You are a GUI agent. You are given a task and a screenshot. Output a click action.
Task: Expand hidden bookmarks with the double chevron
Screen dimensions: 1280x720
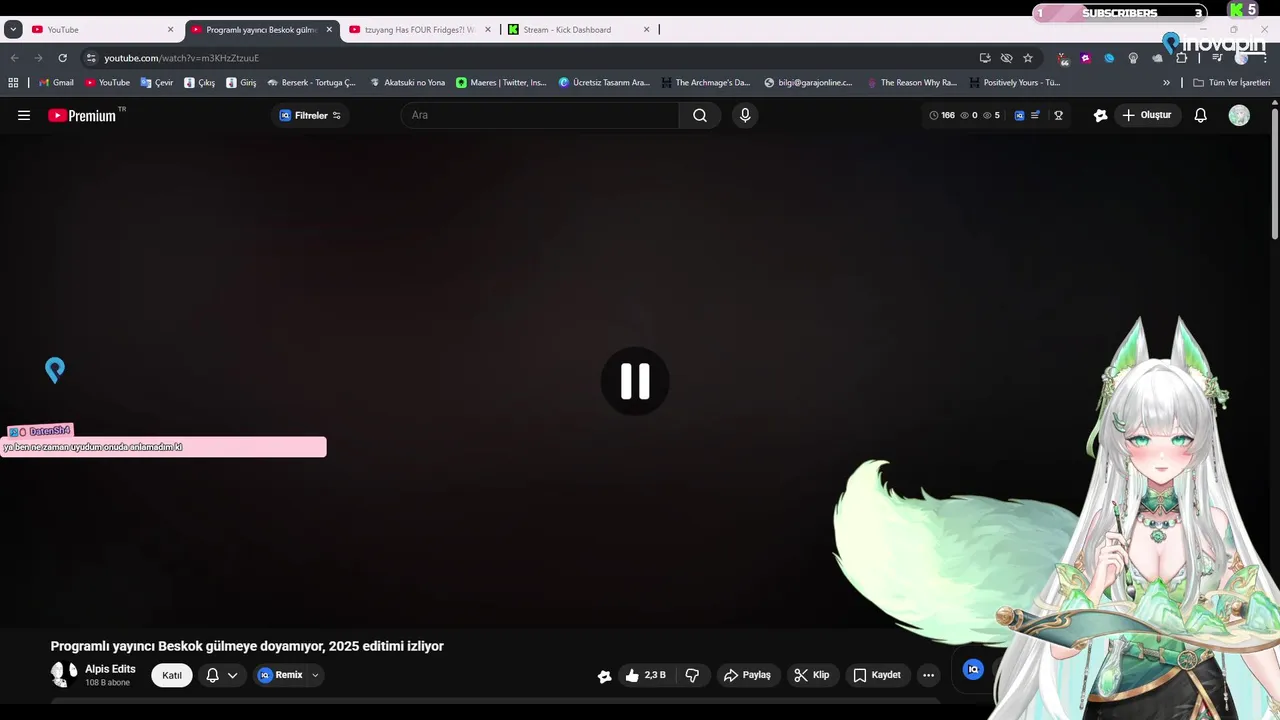pos(1166,83)
